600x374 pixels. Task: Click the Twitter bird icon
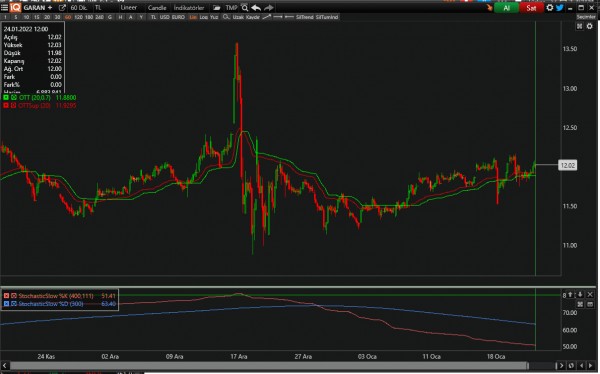point(559,8)
